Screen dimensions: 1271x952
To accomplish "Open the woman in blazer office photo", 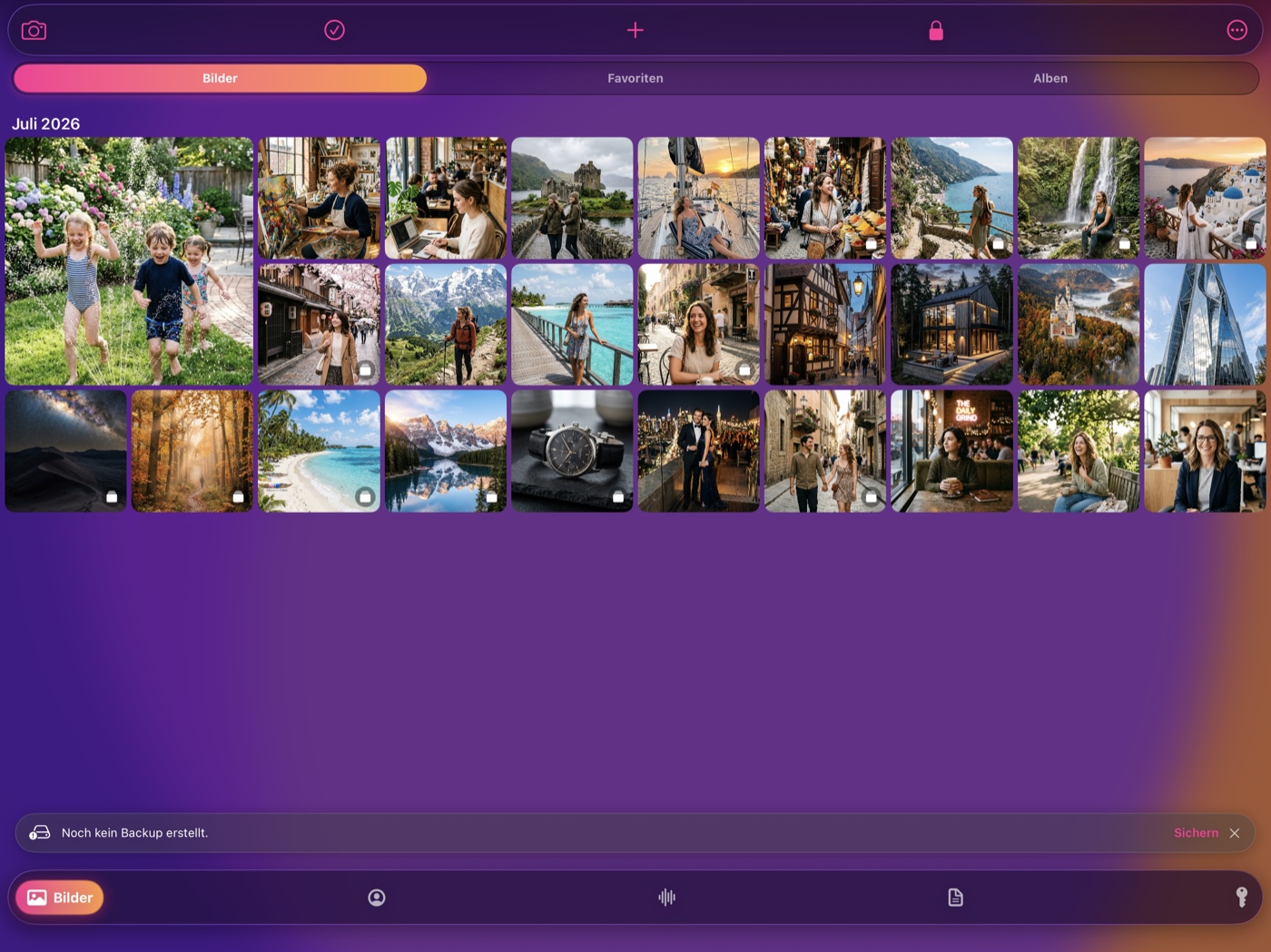I will pos(1205,451).
